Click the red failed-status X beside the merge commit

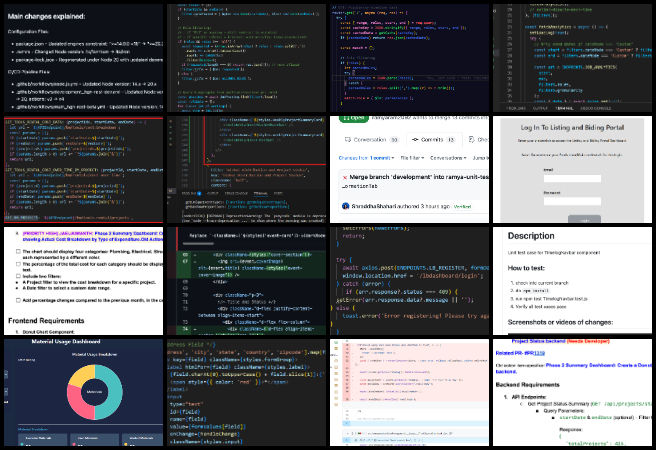[345, 177]
